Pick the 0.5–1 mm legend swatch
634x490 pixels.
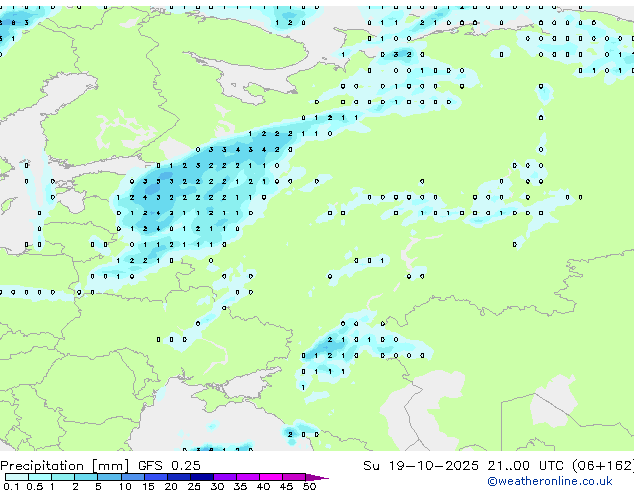click(40, 477)
